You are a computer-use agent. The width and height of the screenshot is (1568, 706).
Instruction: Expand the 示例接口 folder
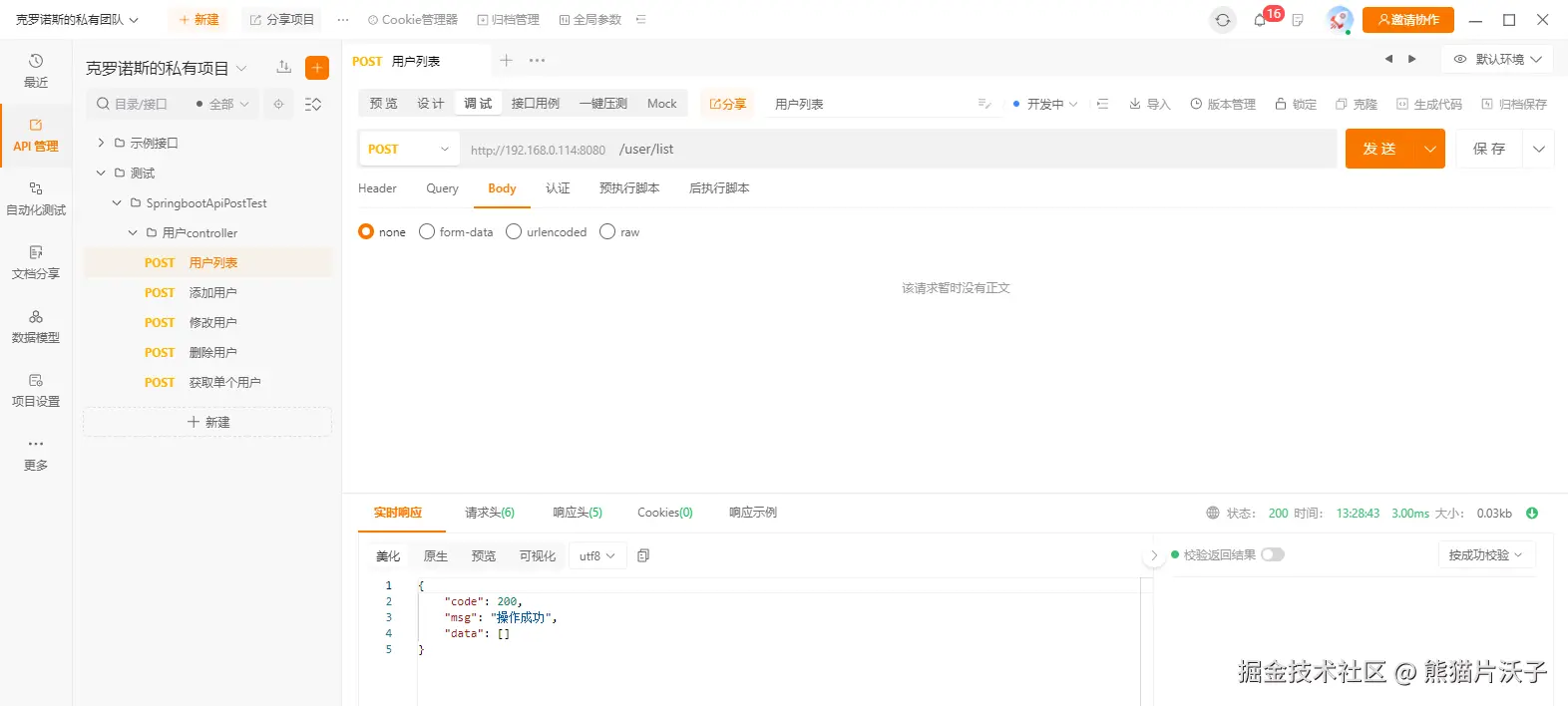tap(101, 143)
